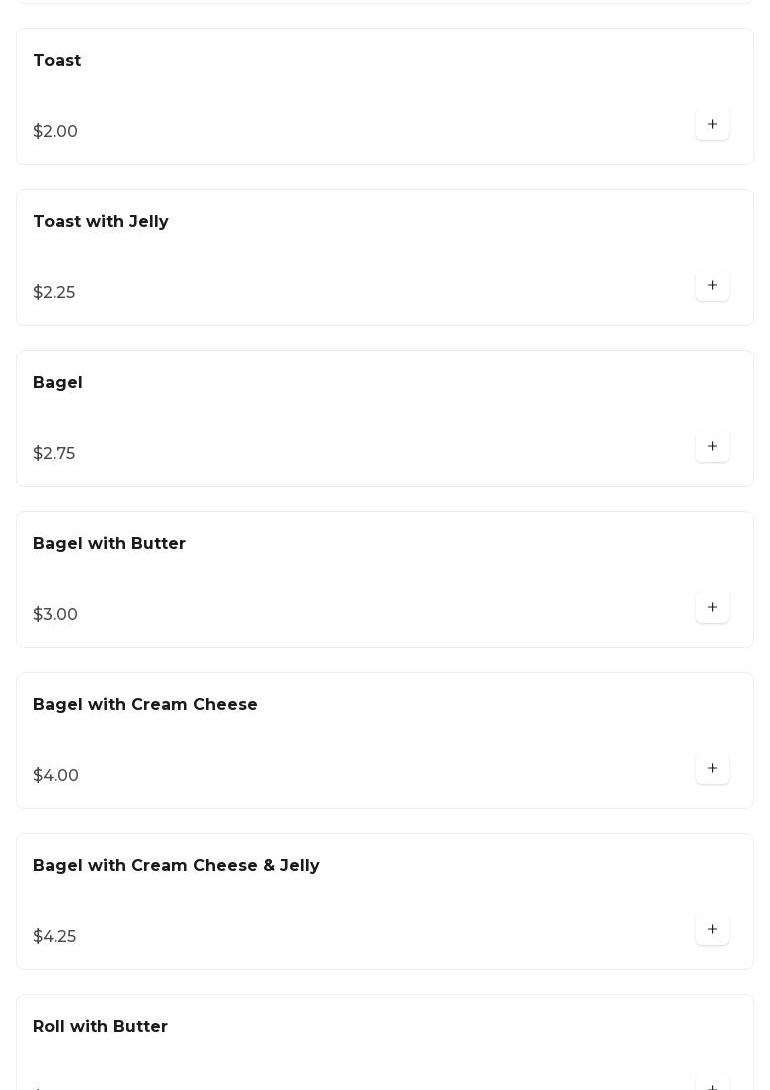Add Bagel with Butter via plus icon
Screen dimensions: 770x1090
click(712, 608)
